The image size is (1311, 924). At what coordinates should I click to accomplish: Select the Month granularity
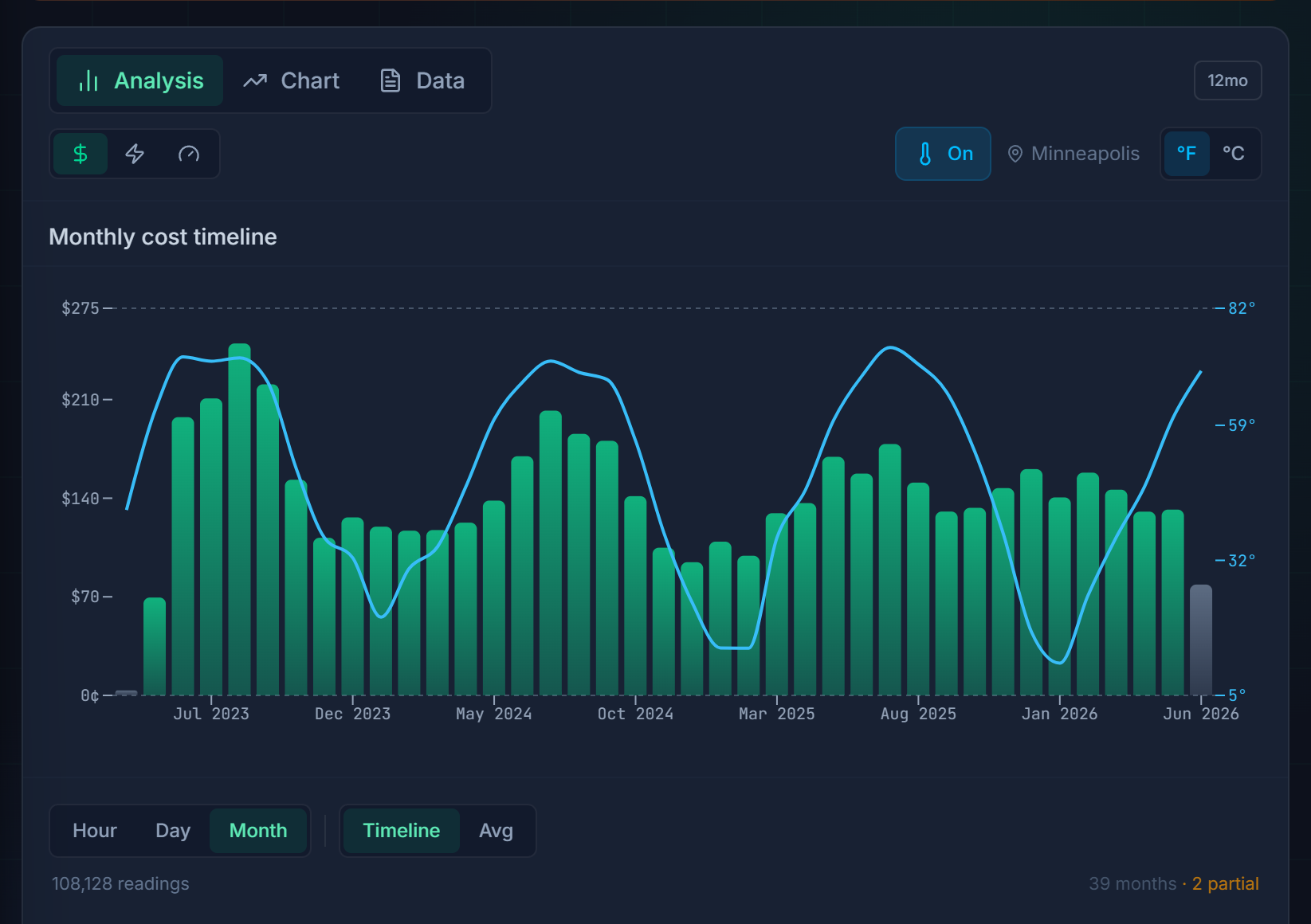click(258, 831)
